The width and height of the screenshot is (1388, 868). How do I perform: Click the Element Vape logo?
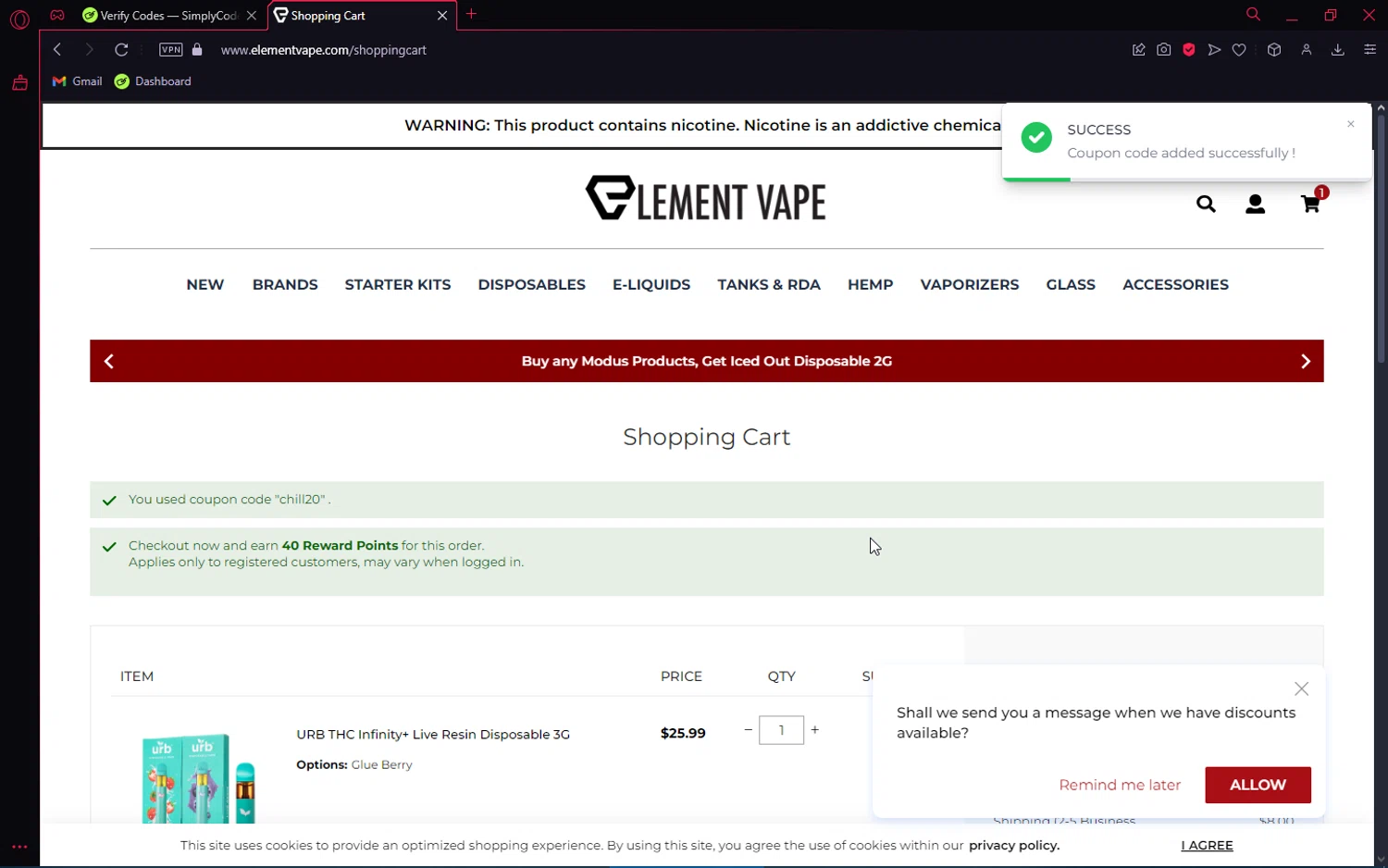pos(706,199)
